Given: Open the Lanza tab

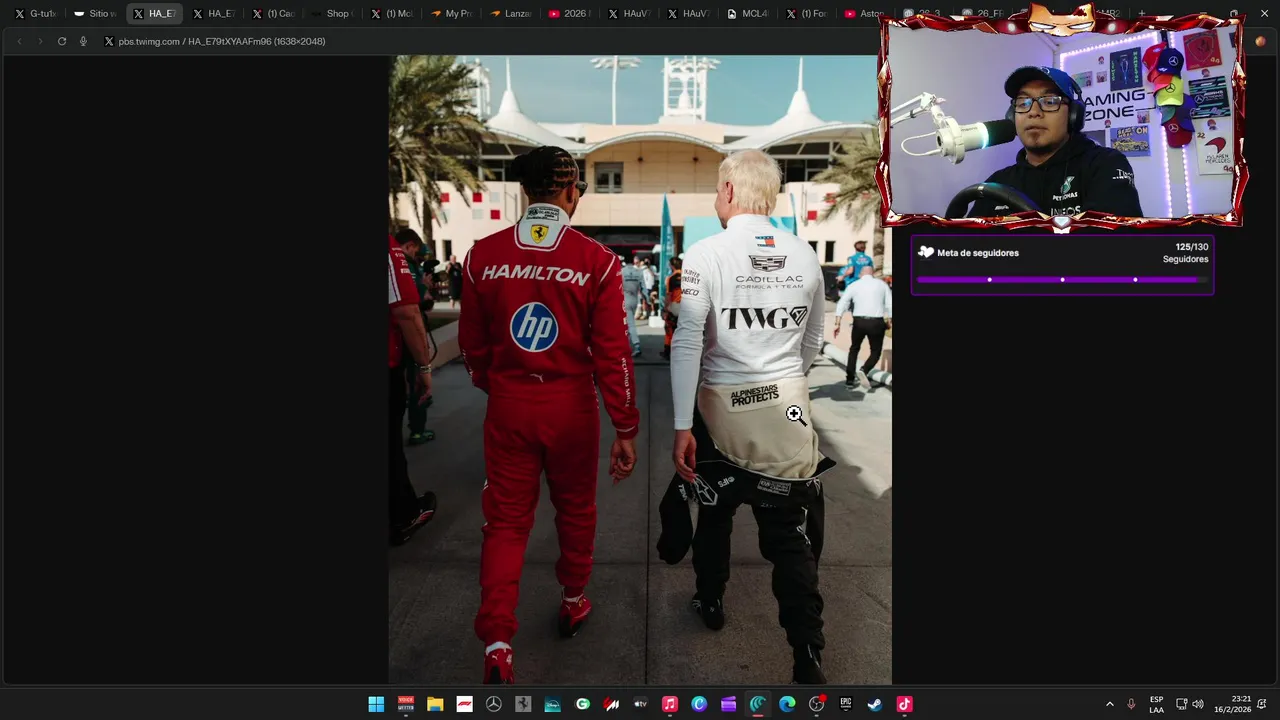Looking at the screenshot, I should point(511,14).
